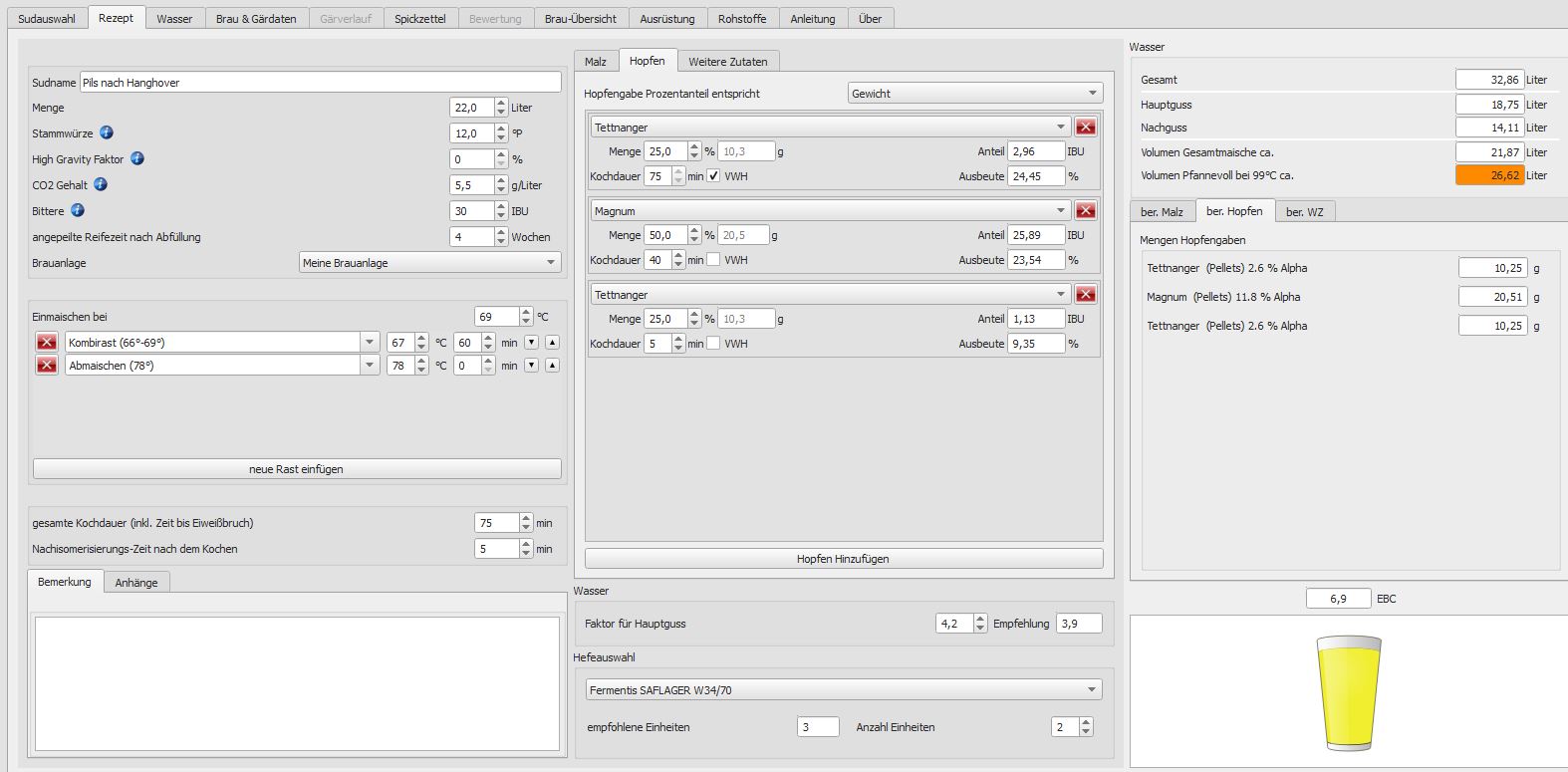This screenshot has height=772, width=1568.
Task: Open the CO2 Gehalt info icon
Action: tap(101, 184)
